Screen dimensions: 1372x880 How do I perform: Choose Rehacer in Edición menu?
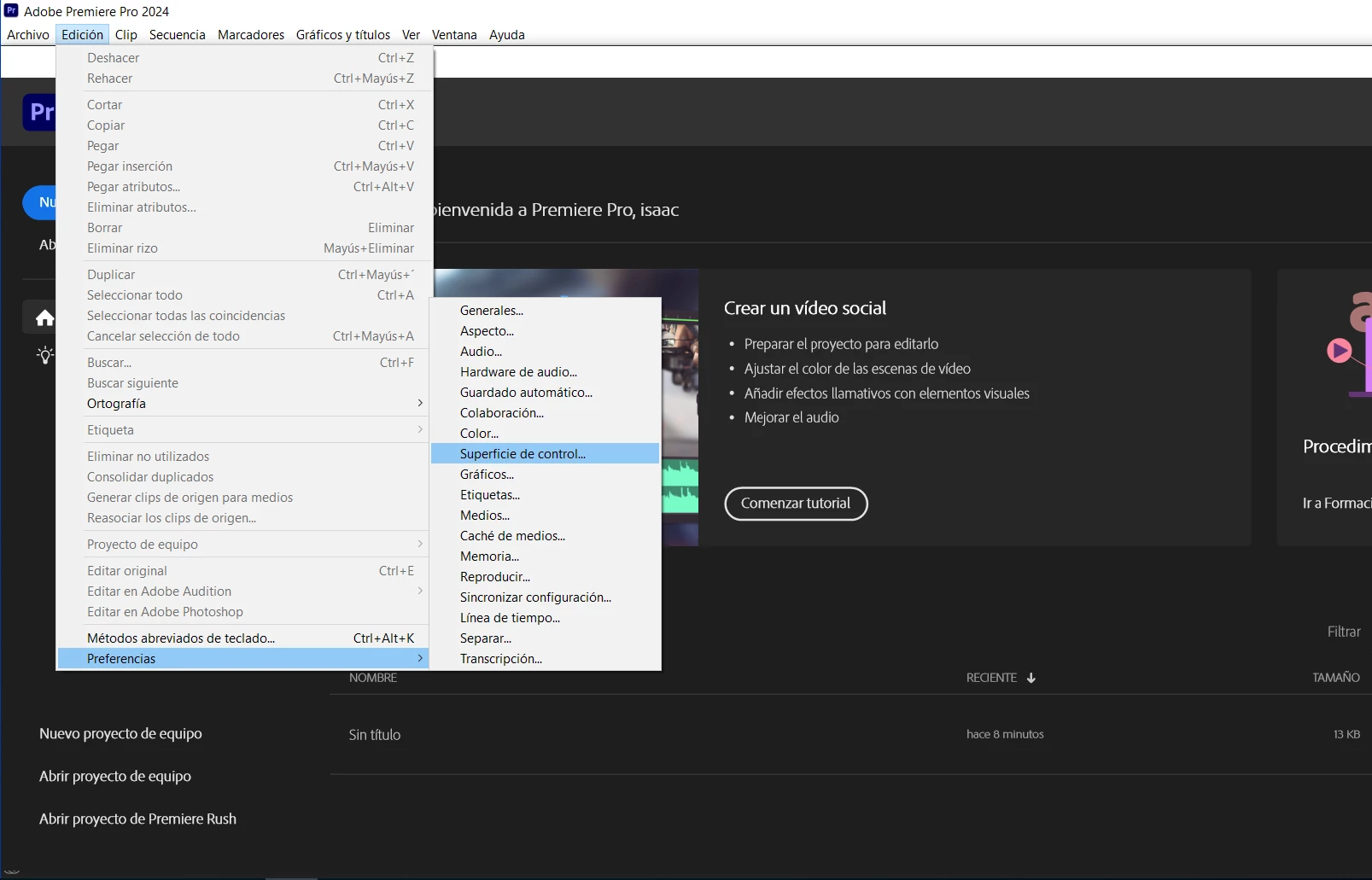point(243,79)
